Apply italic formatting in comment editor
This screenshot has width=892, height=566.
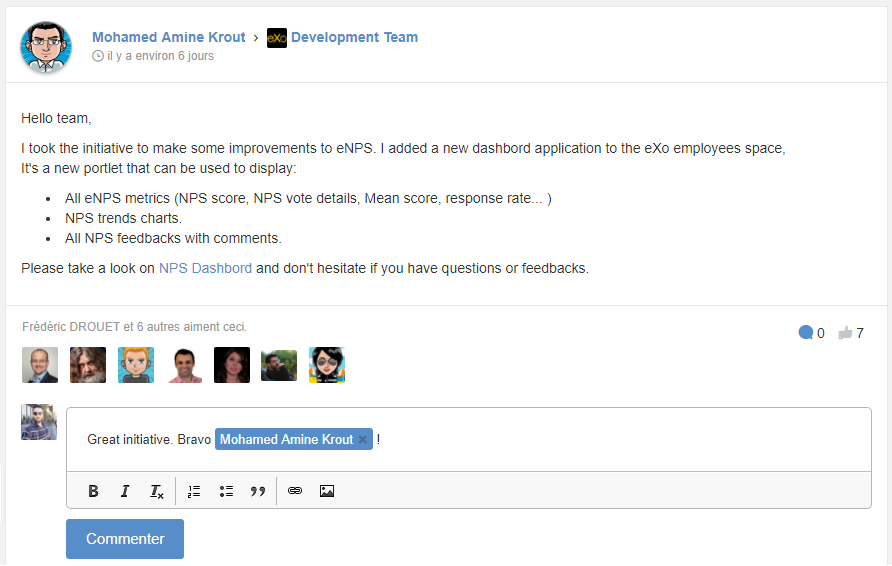125,491
